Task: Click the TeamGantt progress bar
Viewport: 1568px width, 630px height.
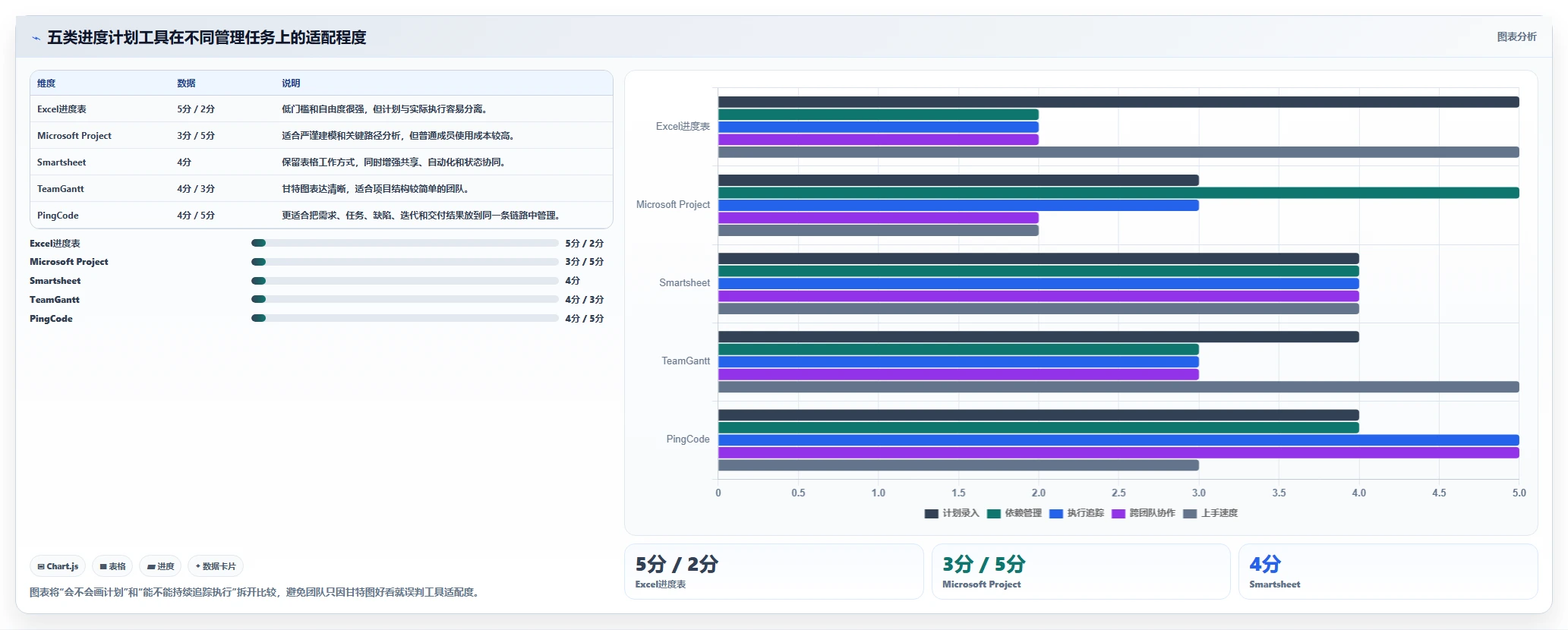Action: (x=405, y=299)
